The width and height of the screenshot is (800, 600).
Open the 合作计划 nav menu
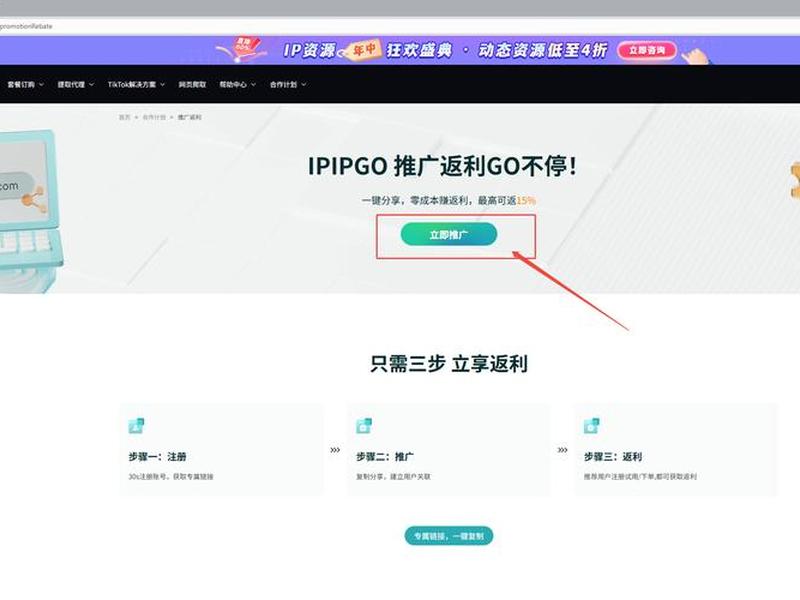pos(288,84)
